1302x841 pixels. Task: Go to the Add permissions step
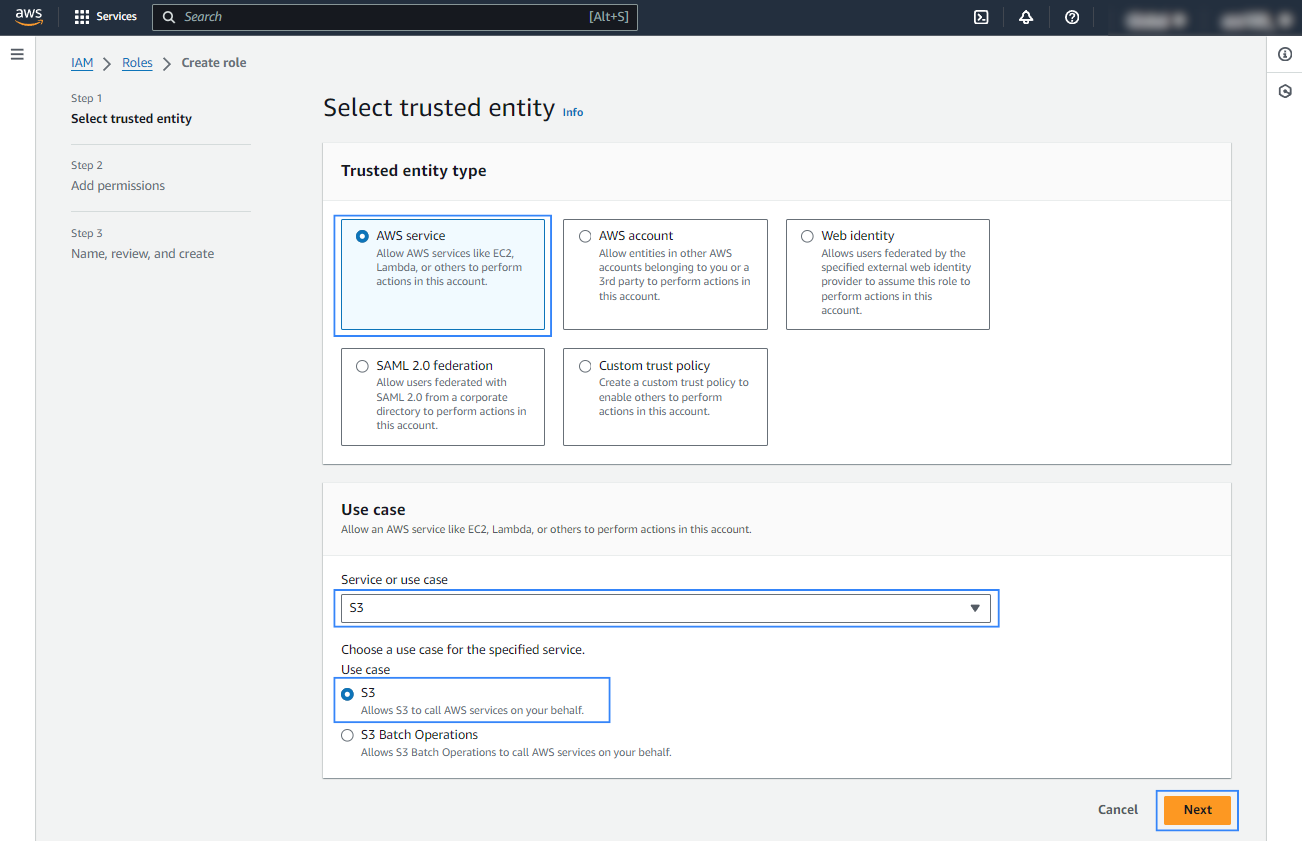pyautogui.click(x=118, y=185)
